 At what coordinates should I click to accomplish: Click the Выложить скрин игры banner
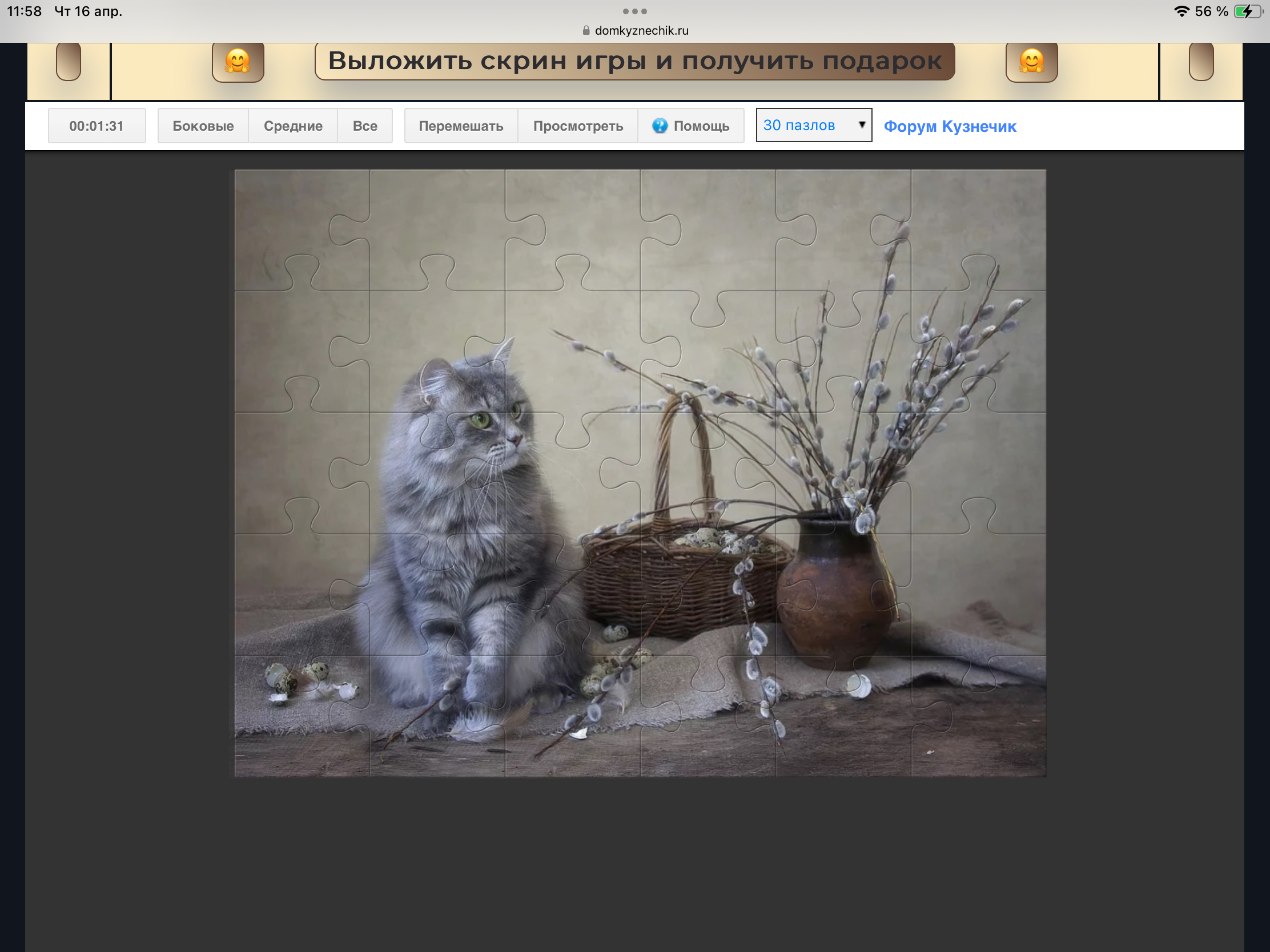click(x=634, y=61)
